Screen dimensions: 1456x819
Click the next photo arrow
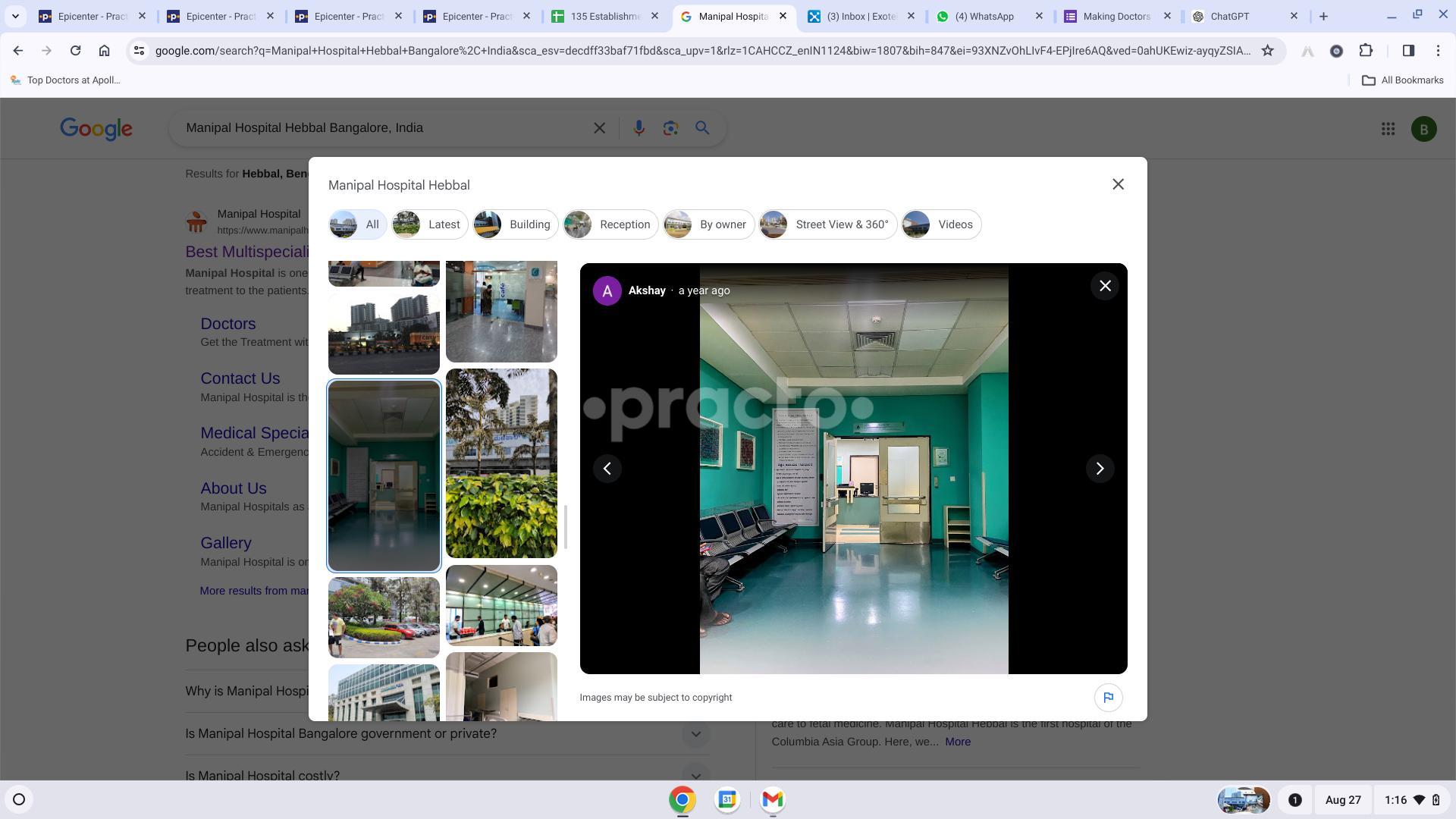point(1100,469)
